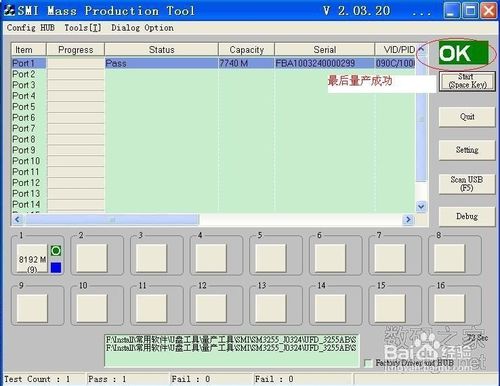Click the Scan USB (F5) button
Image resolution: width=500 pixels, height=386 pixels.
tap(467, 184)
